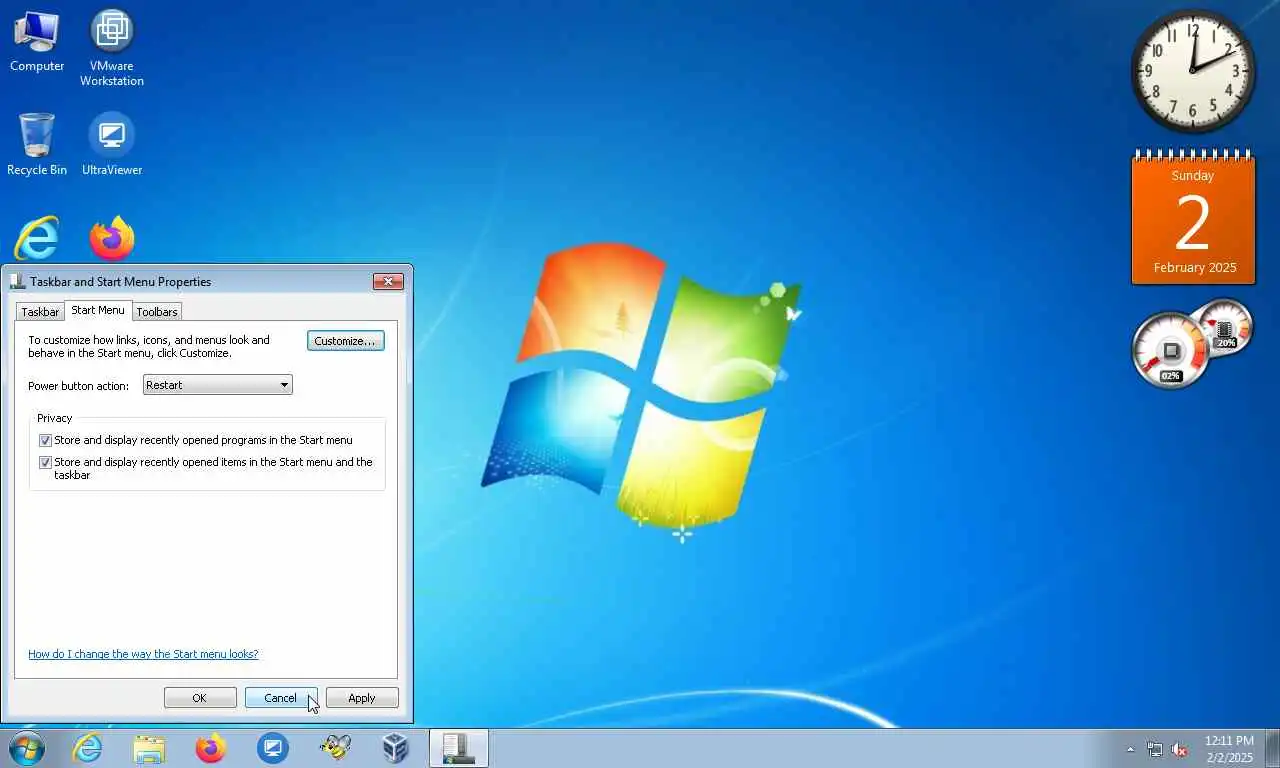Open the Start menu looks help link
Viewport: 1280px width, 768px height.
pyautogui.click(x=143, y=654)
